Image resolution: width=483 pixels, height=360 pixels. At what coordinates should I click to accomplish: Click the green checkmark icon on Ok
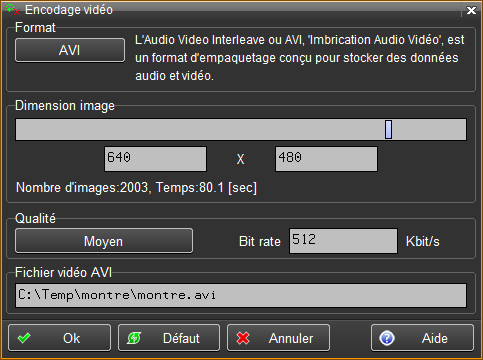tap(24, 338)
